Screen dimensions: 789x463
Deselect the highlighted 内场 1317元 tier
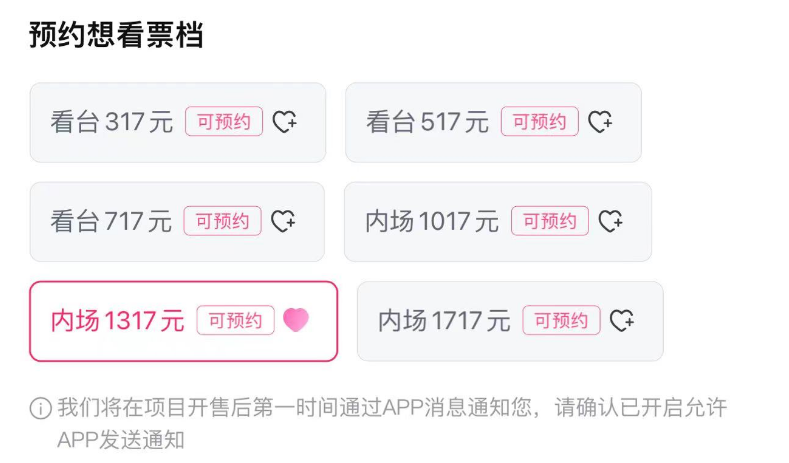pos(183,321)
